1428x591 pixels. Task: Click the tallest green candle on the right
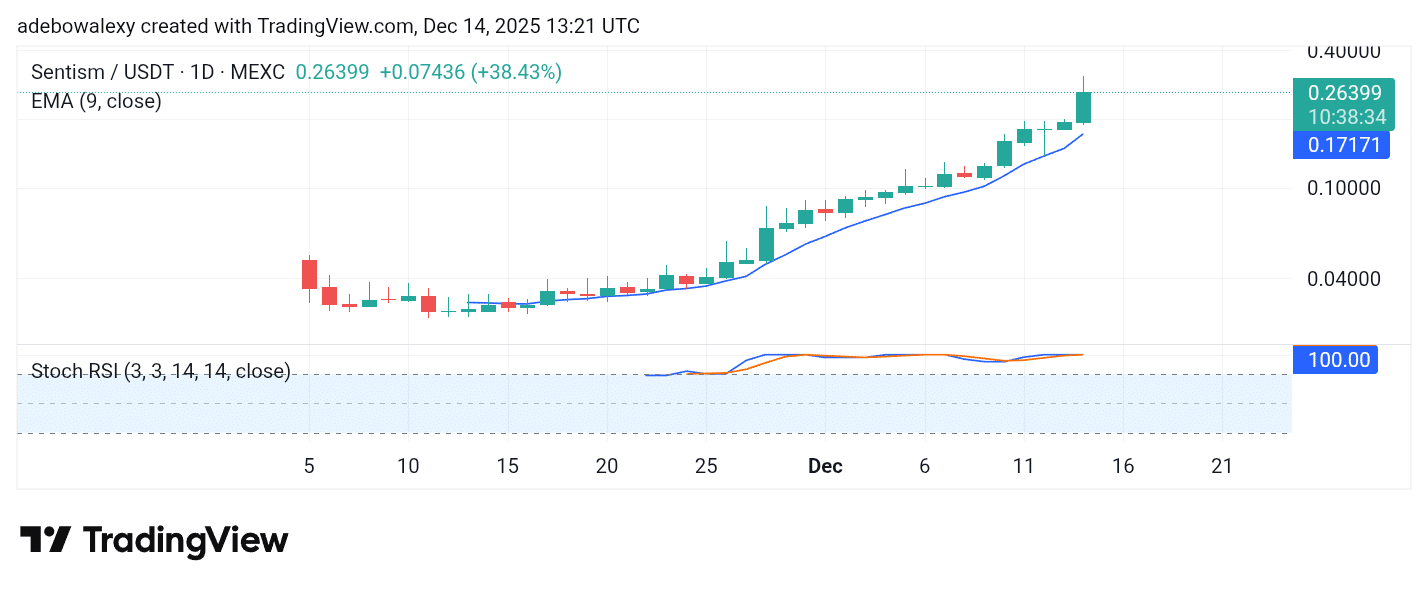(1083, 105)
